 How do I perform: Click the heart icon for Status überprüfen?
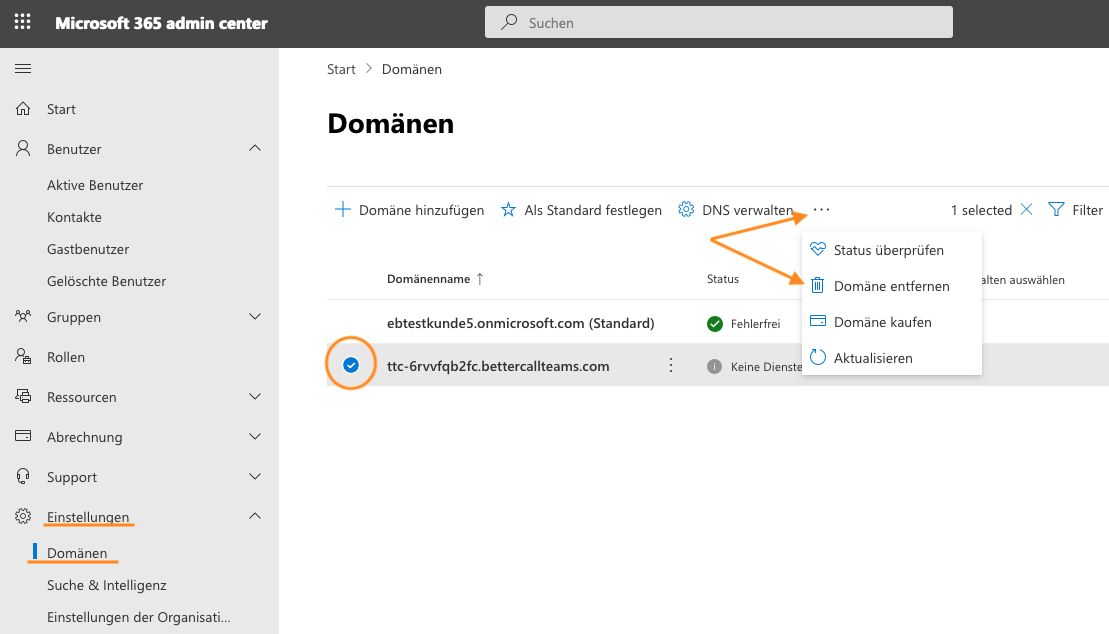[x=818, y=249]
